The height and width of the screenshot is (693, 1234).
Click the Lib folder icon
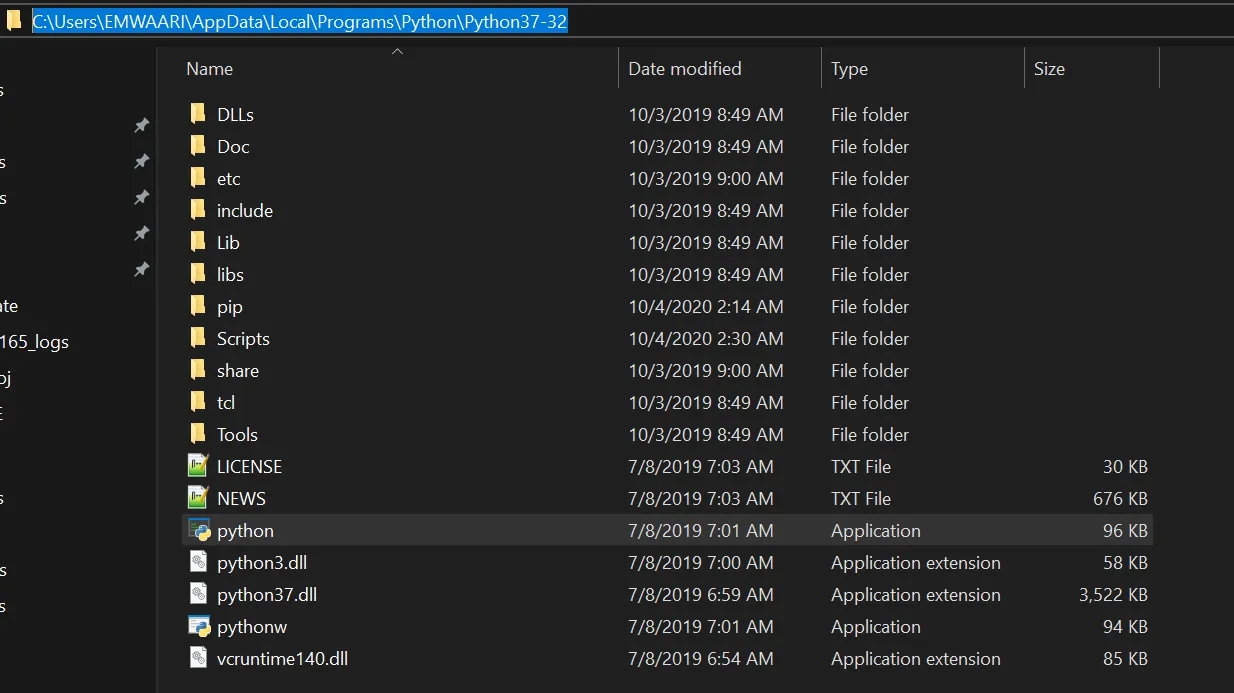pos(198,242)
